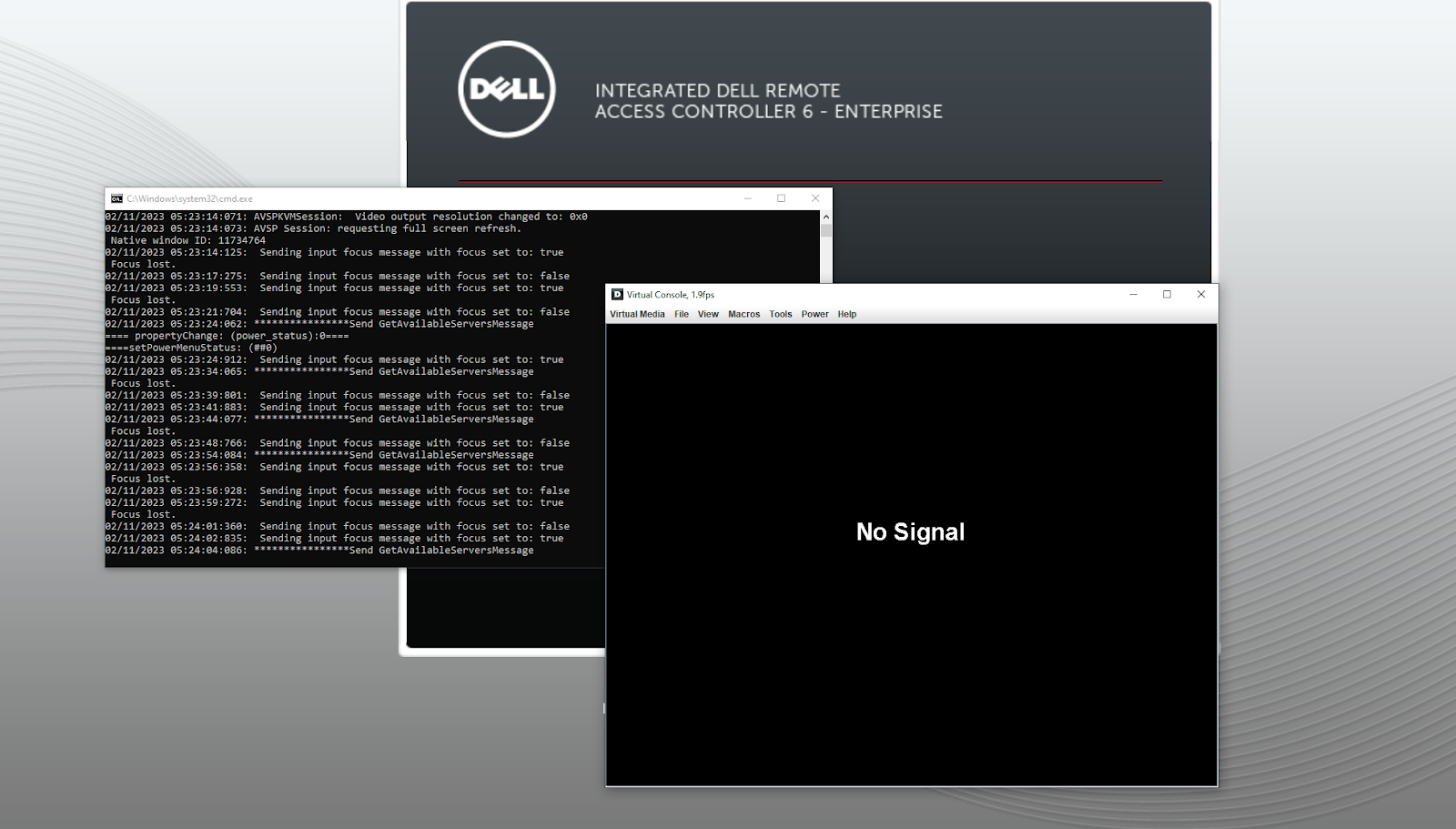Open the View menu in Virtual Console
1456x829 pixels.
[x=708, y=314]
